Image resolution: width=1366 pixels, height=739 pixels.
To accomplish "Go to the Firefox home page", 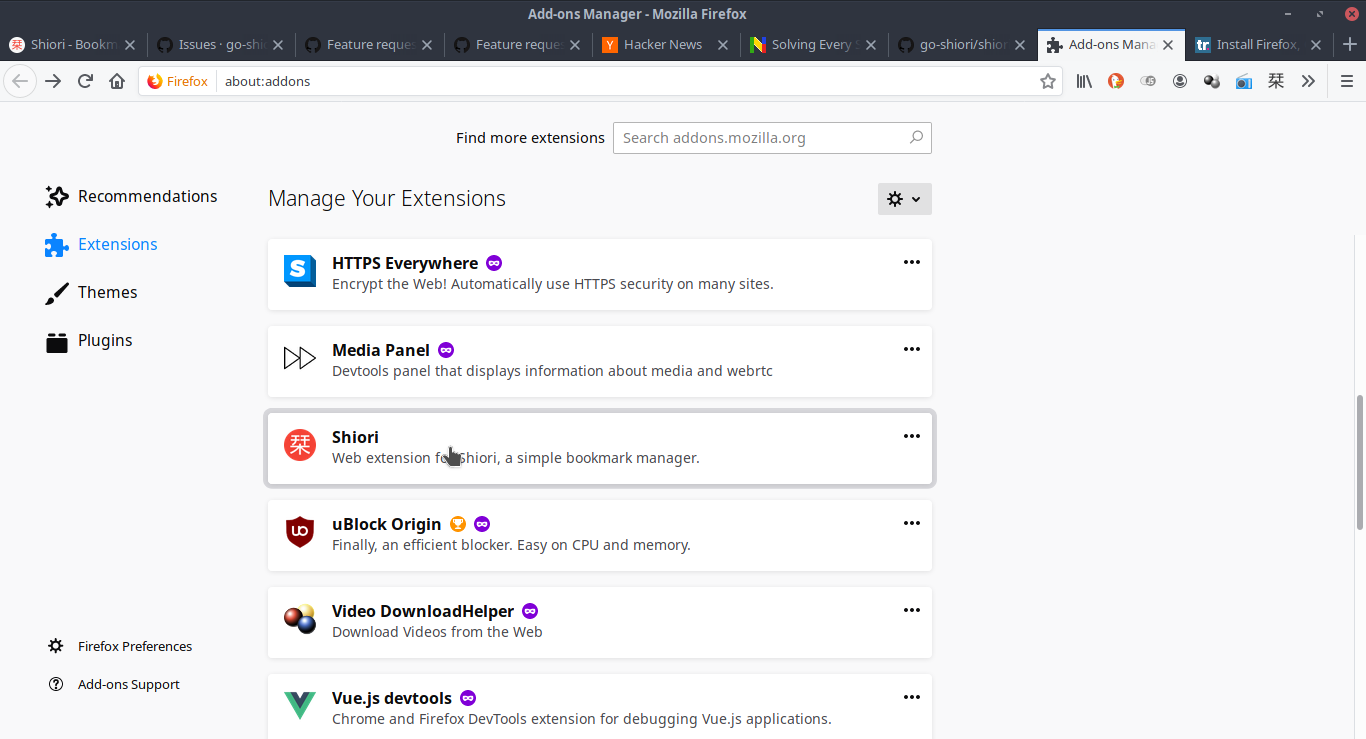I will (117, 81).
